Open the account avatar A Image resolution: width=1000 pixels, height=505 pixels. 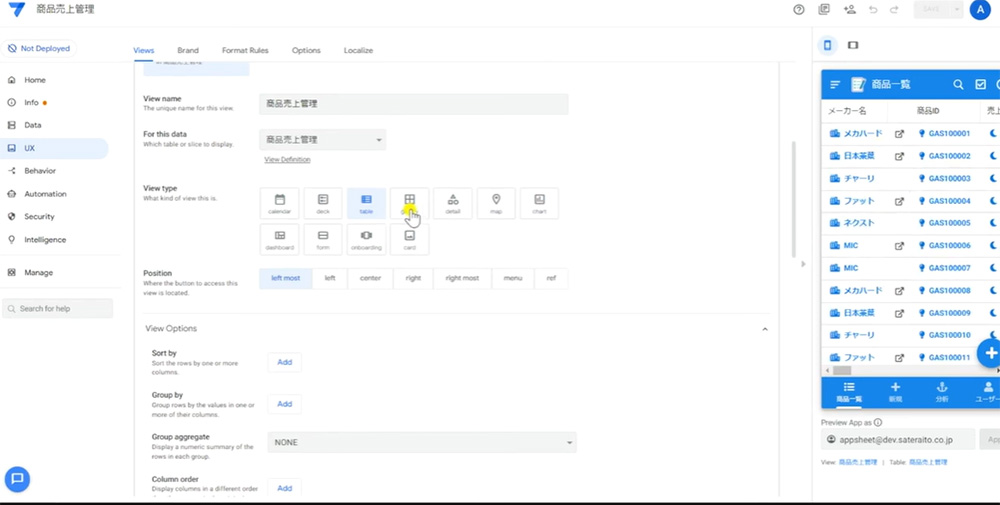coord(980,10)
